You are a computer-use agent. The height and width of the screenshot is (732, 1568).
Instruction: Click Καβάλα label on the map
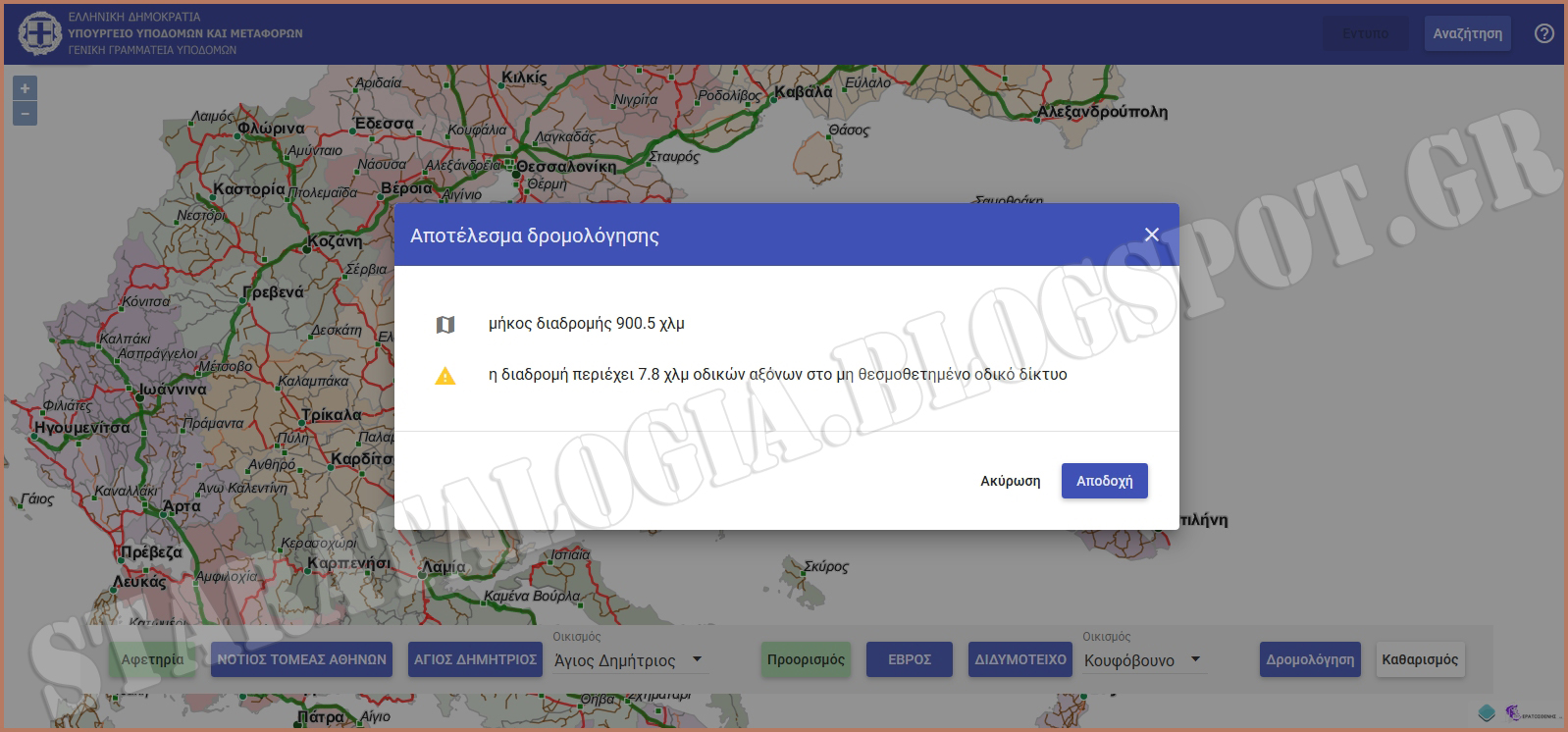click(803, 92)
